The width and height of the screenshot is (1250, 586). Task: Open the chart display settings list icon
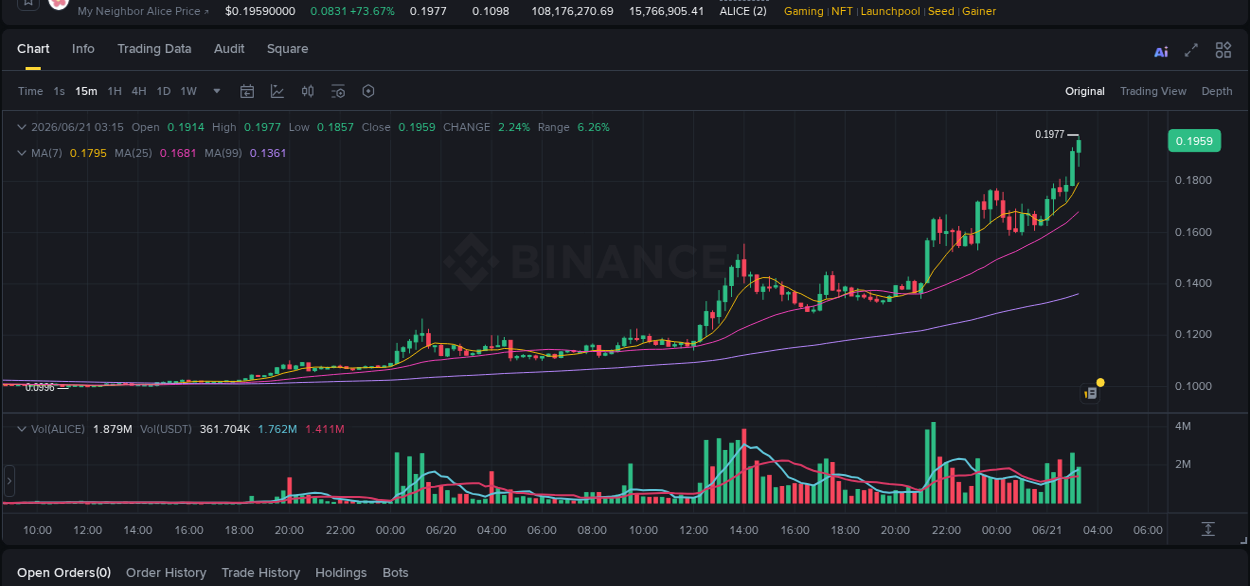coord(338,91)
